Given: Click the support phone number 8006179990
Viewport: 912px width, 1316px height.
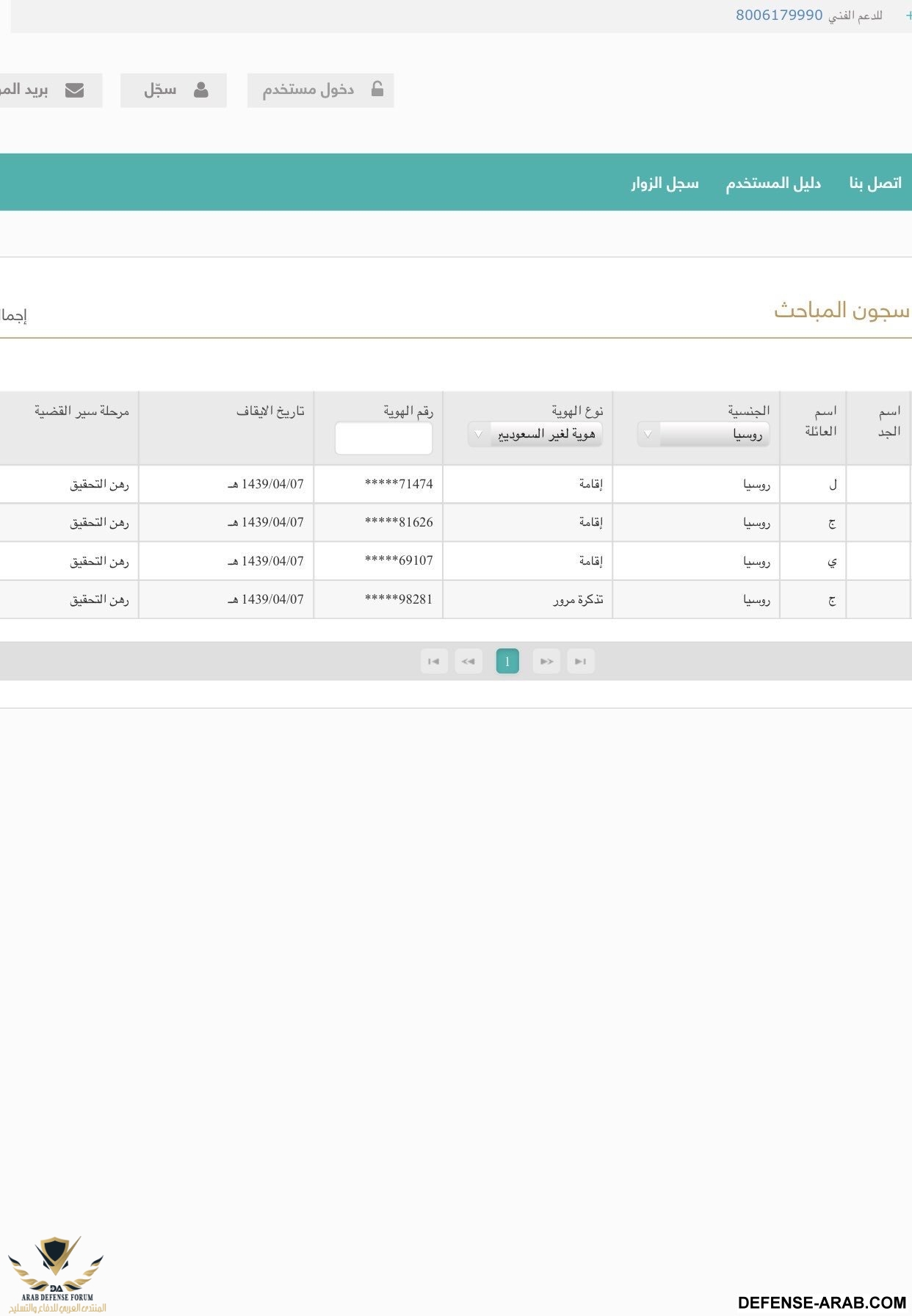Looking at the screenshot, I should [778, 15].
